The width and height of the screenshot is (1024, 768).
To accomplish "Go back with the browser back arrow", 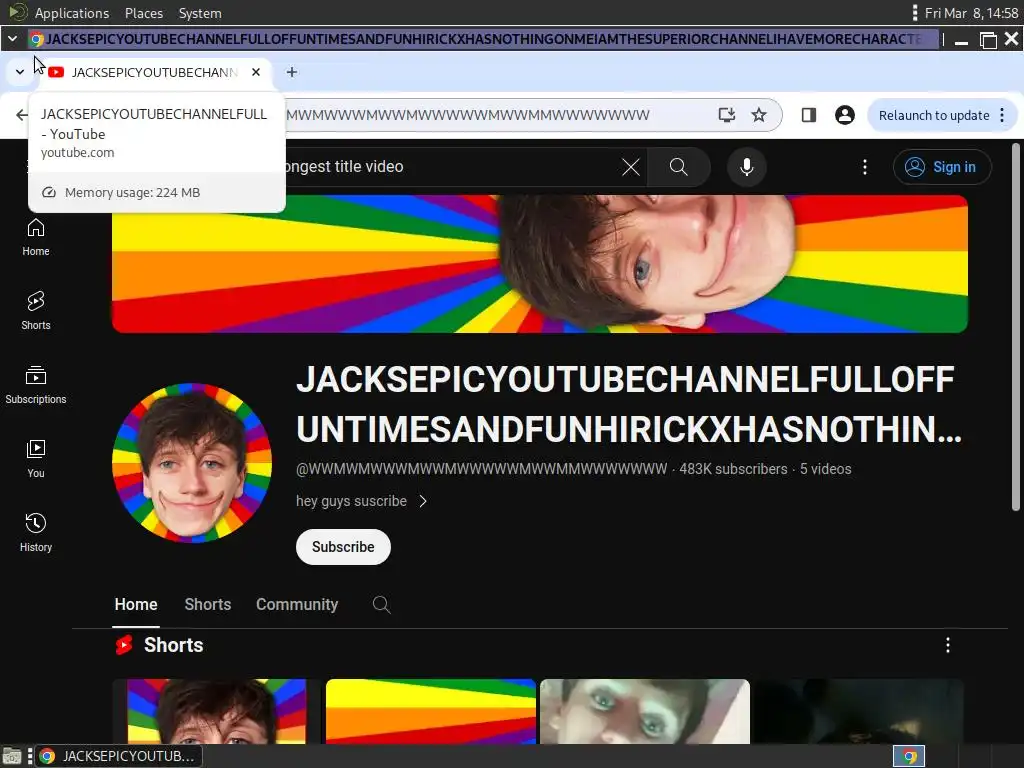I will tap(22, 115).
